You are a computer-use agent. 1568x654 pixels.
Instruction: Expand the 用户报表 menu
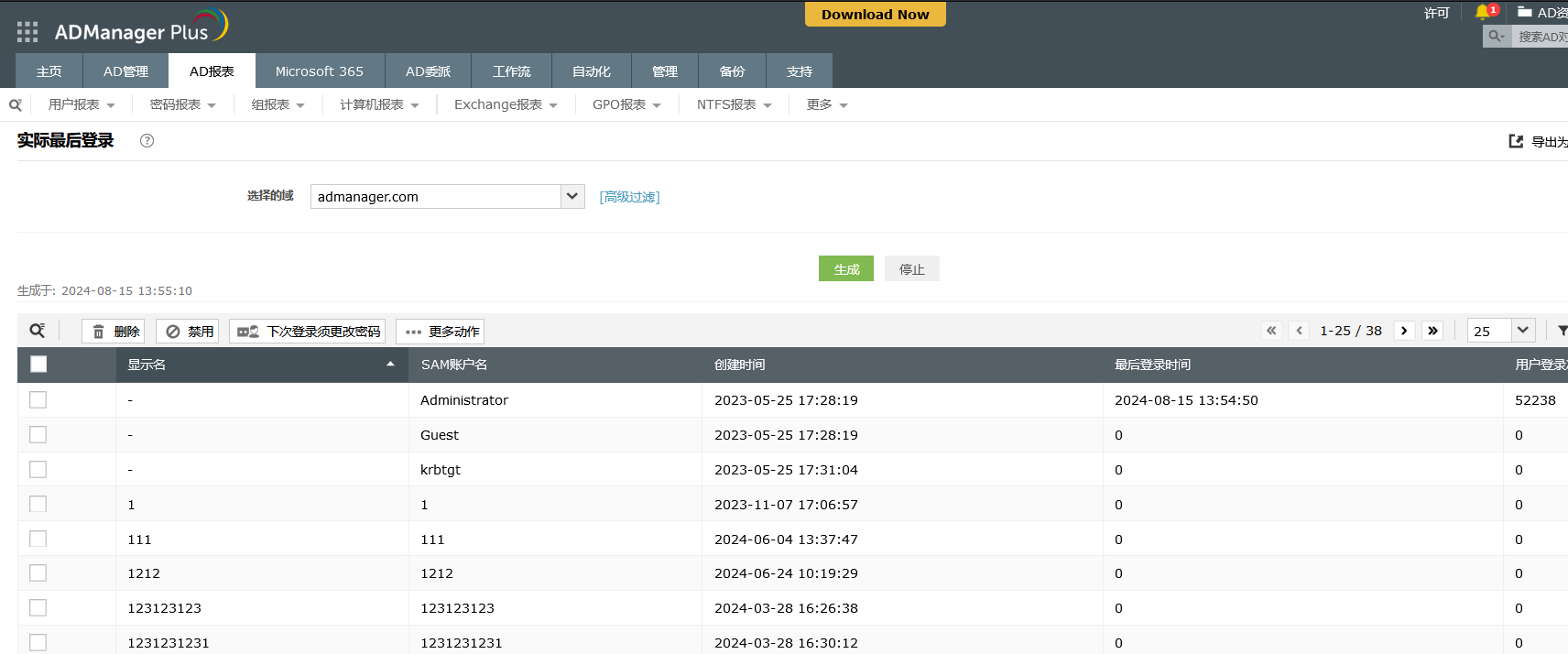click(82, 105)
